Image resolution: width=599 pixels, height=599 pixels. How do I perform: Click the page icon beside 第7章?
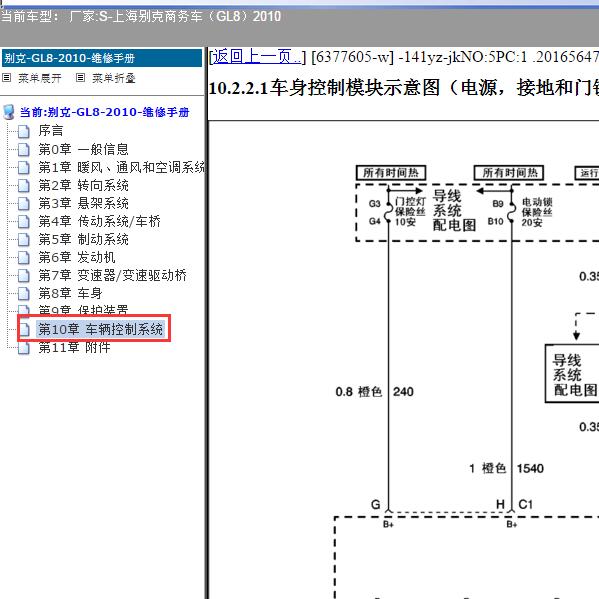pyautogui.click(x=24, y=276)
